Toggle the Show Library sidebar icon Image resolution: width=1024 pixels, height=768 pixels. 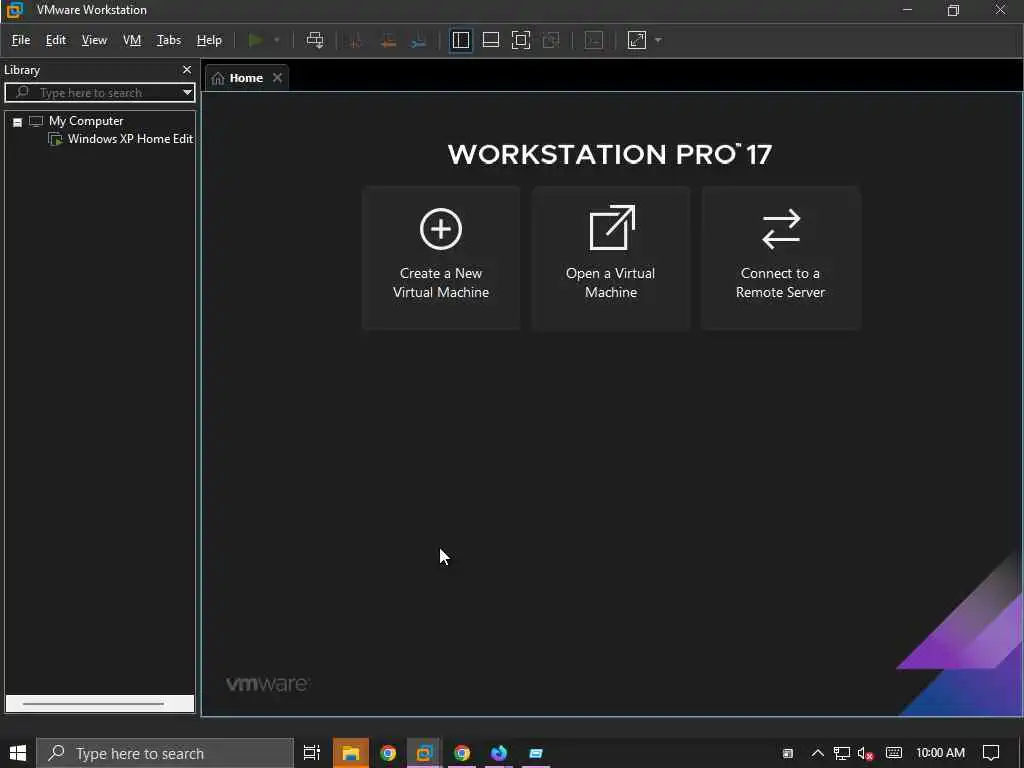tap(461, 40)
